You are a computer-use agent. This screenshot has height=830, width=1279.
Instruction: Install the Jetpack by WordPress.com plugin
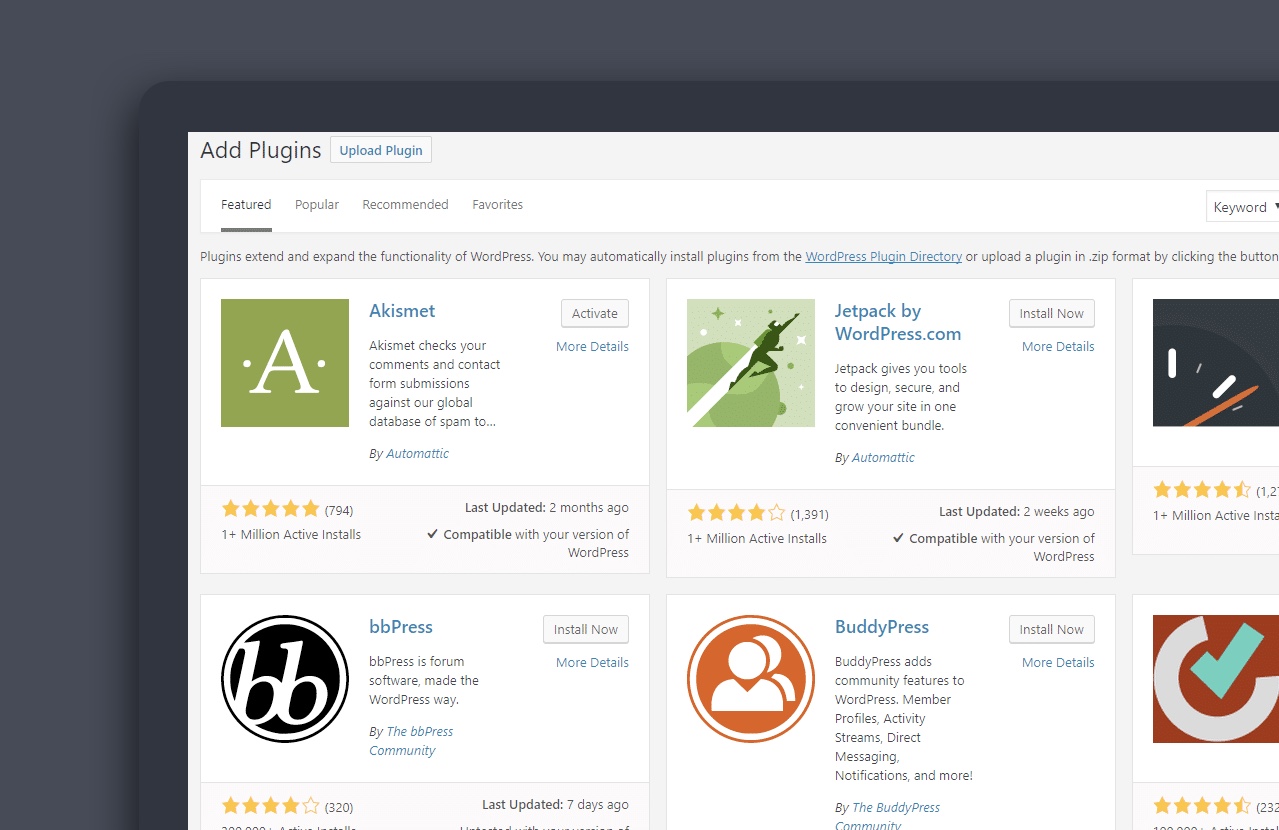(1052, 313)
